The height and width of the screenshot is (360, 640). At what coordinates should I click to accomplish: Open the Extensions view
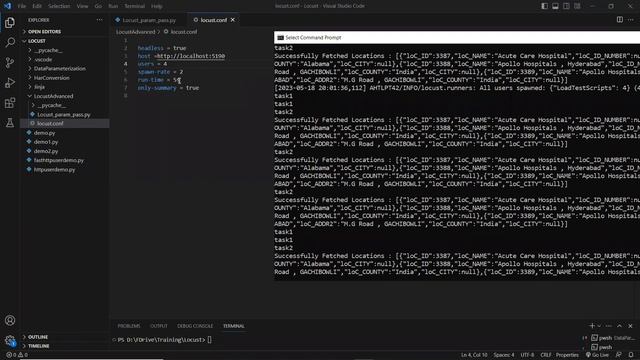10,102
